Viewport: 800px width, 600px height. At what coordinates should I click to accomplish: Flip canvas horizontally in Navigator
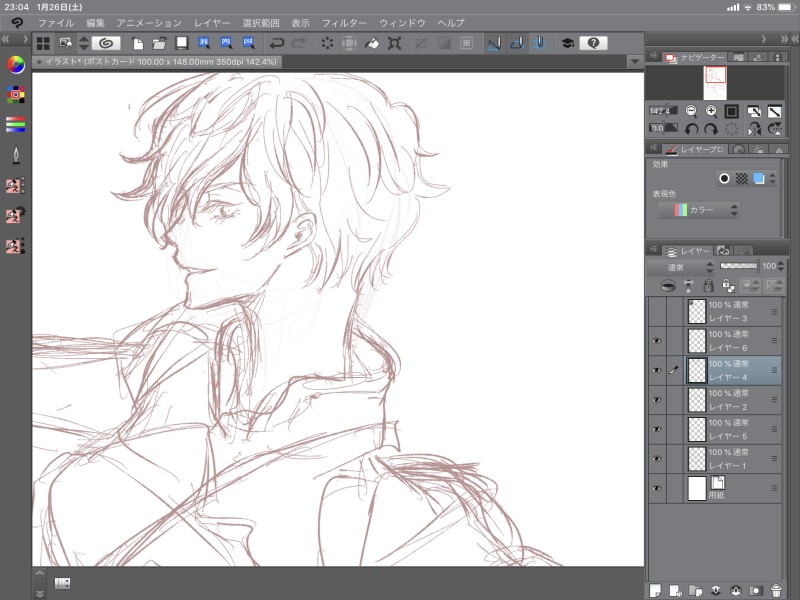[754, 129]
